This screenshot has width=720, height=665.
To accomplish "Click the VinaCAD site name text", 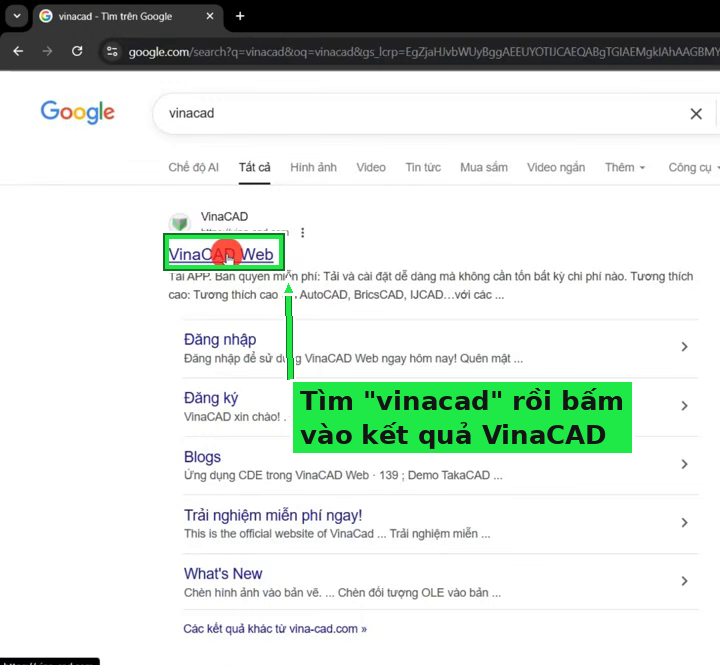I will click(x=224, y=216).
